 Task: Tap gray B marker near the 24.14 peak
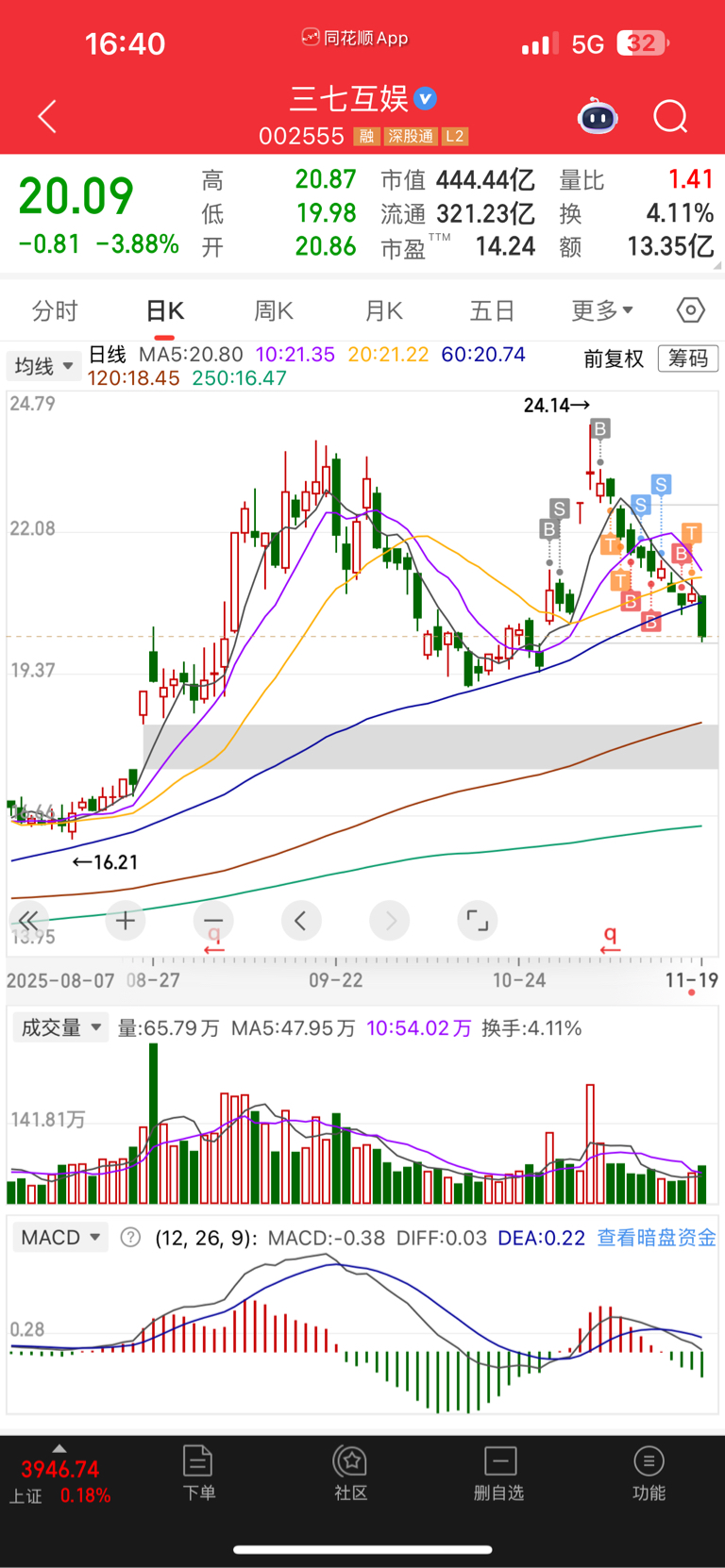point(600,429)
